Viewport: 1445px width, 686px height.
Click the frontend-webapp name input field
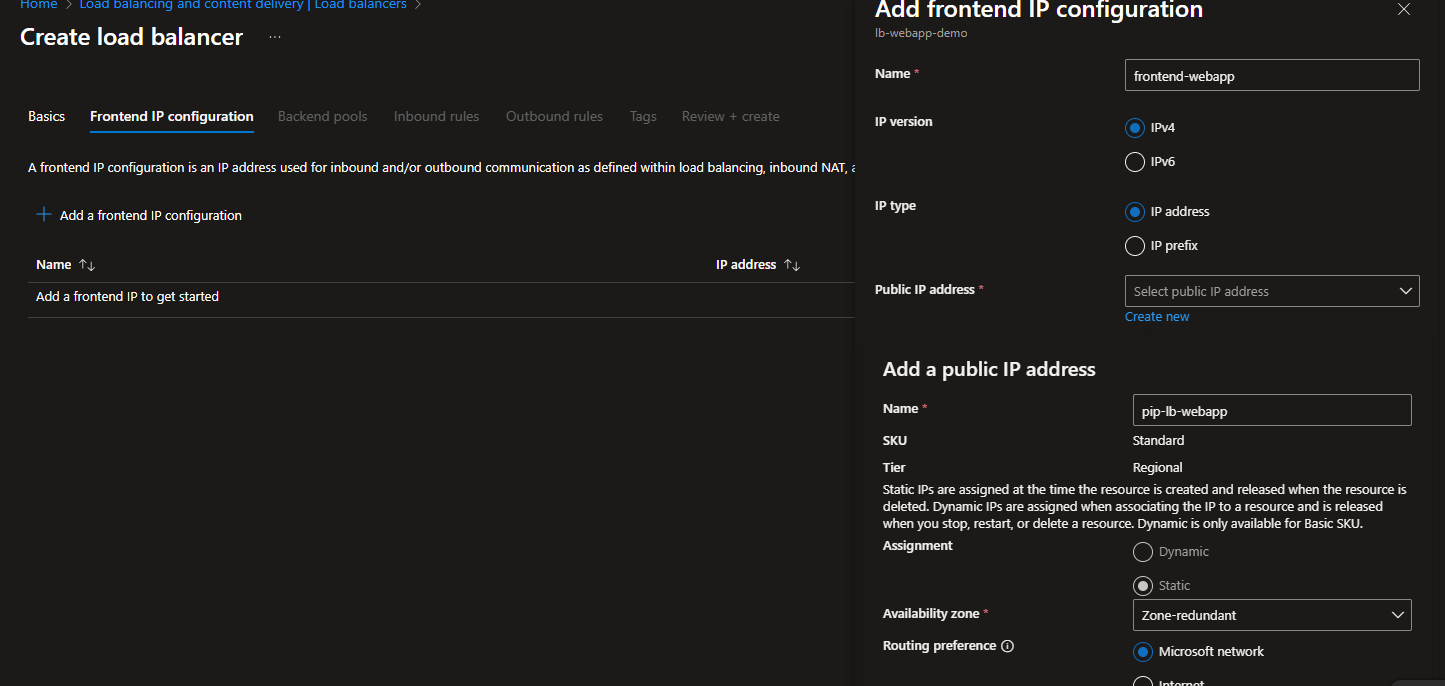pos(1271,76)
